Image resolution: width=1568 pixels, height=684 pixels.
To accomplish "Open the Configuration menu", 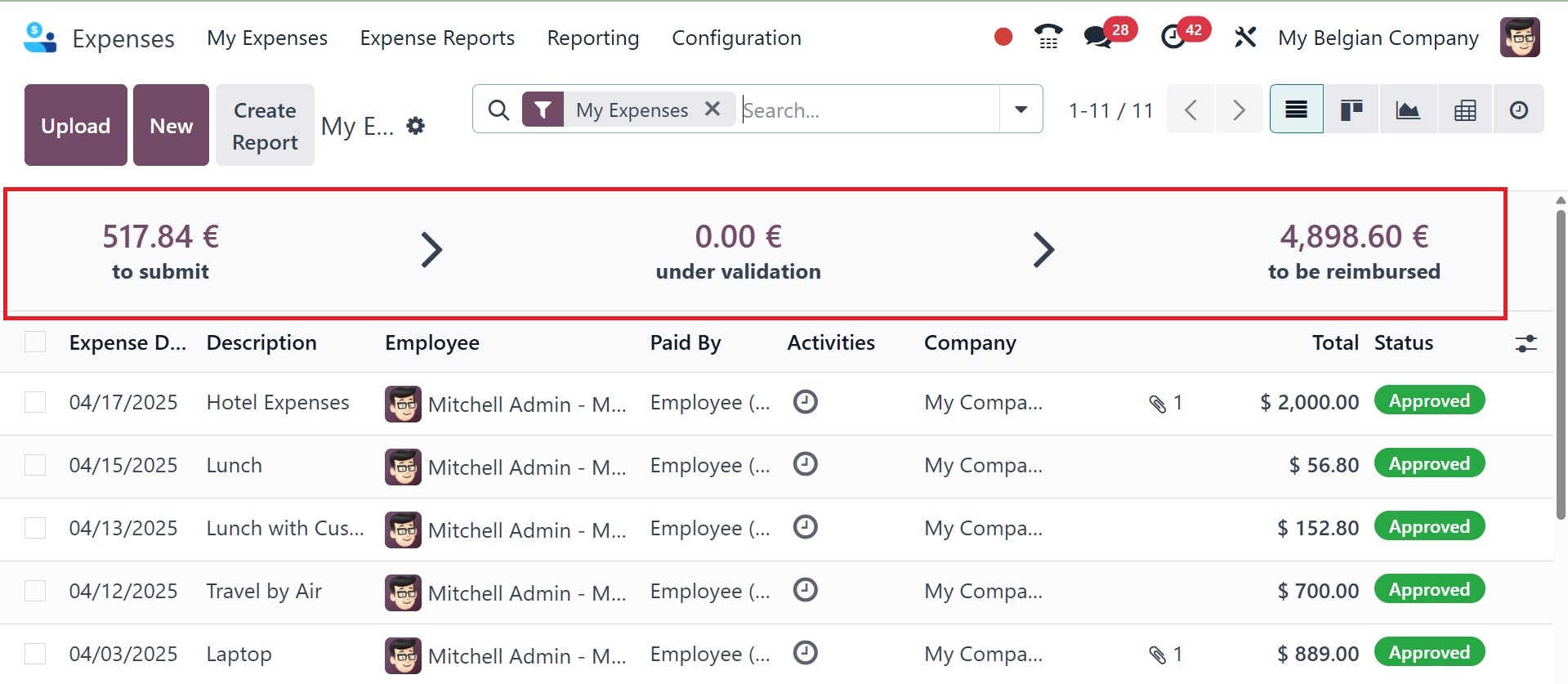I will pyautogui.click(x=736, y=38).
